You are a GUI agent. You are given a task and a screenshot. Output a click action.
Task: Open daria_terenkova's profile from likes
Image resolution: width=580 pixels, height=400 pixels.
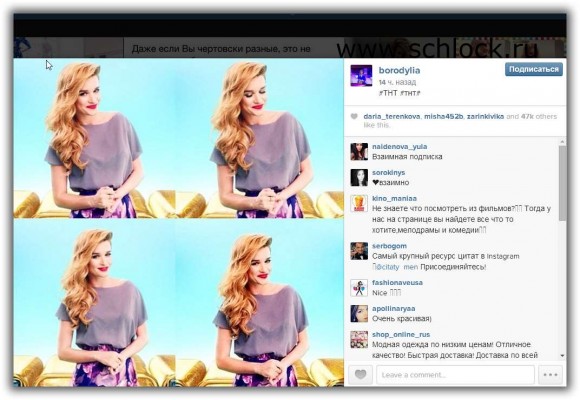pyautogui.click(x=391, y=117)
